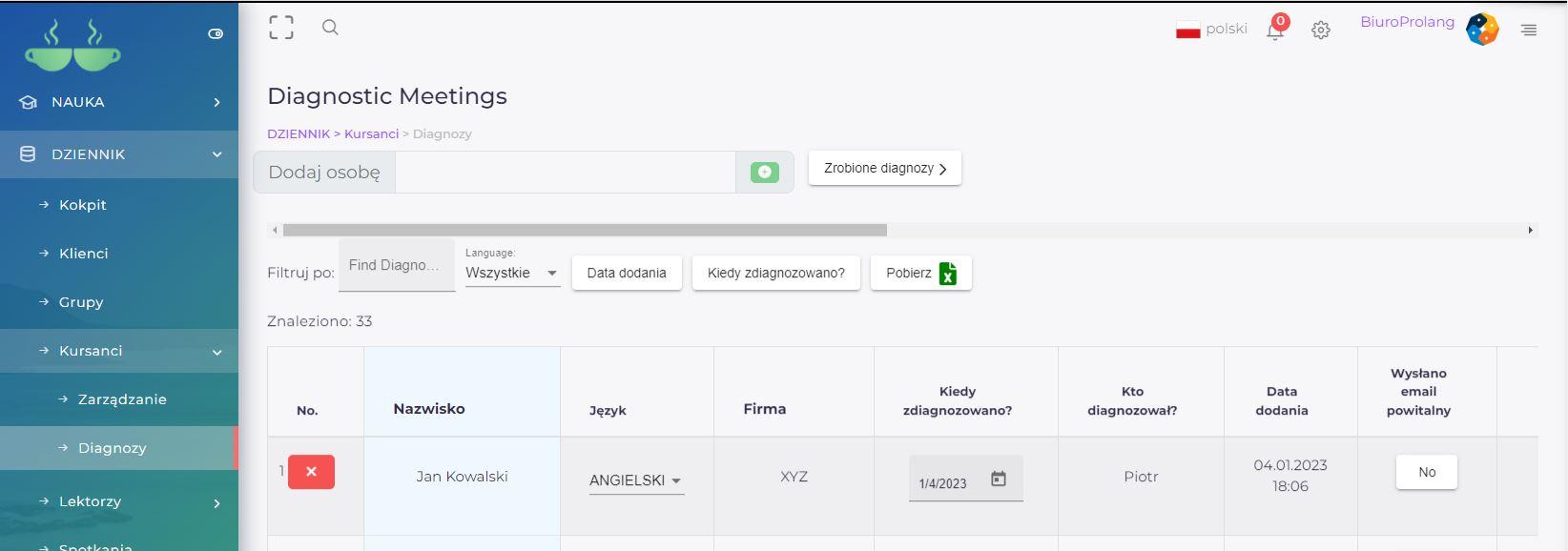Toggle welcome email sent 'No' button
The width and height of the screenshot is (1568, 551).
(1426, 472)
